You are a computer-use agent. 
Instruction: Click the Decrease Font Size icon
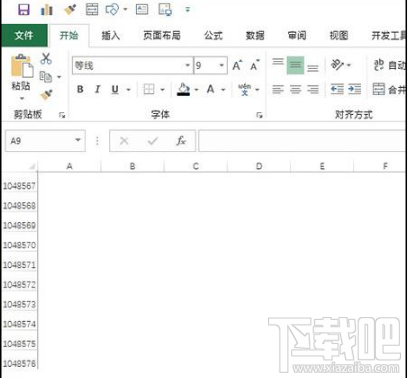point(255,65)
